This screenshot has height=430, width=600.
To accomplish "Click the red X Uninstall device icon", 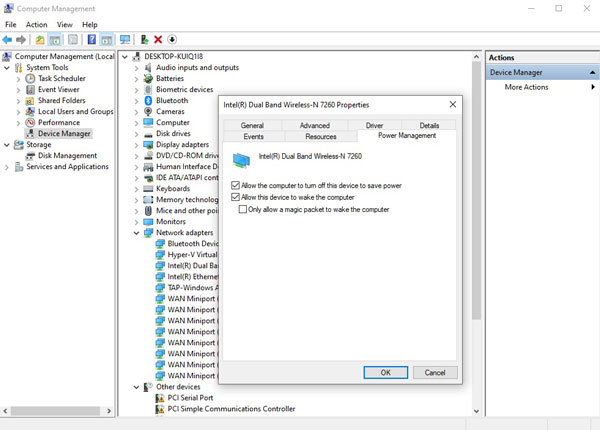I will pos(158,39).
